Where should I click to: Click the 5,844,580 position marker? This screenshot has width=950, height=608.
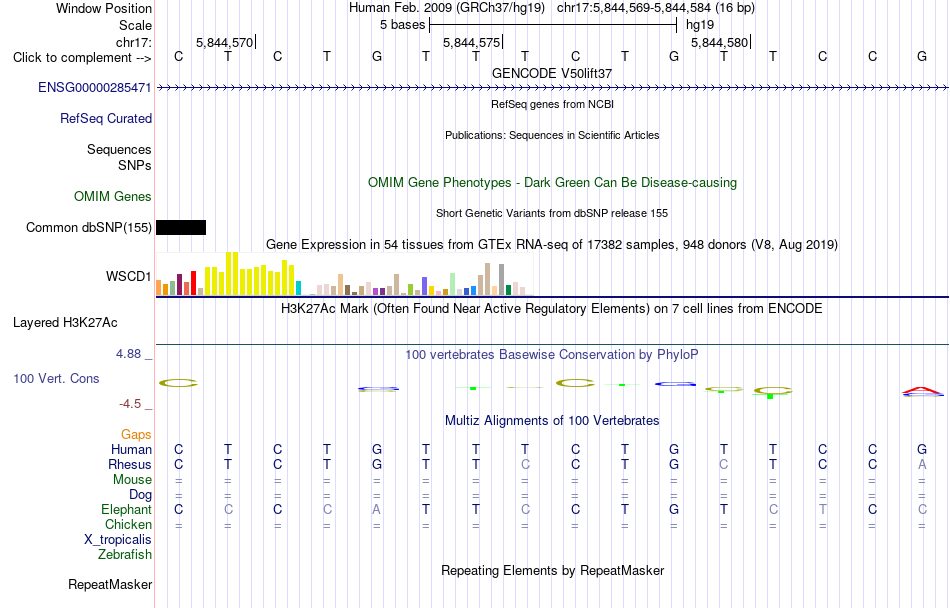tap(720, 42)
